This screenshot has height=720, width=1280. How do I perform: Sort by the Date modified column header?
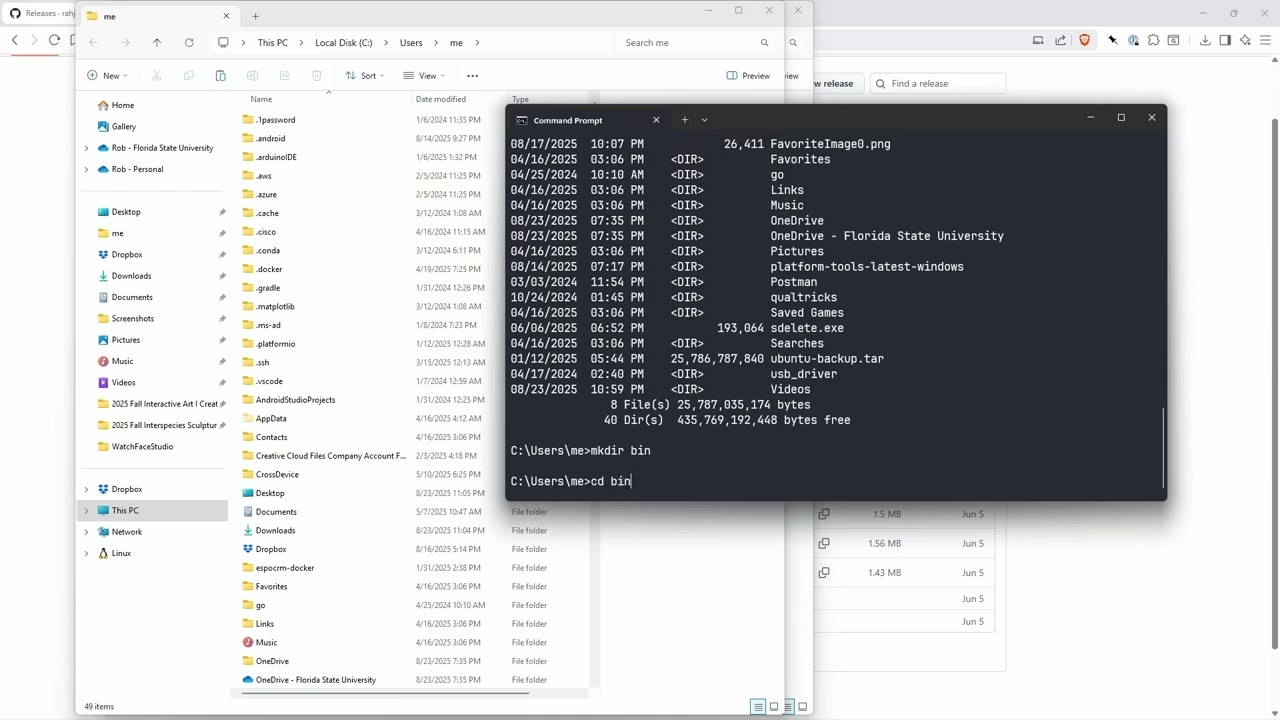click(x=440, y=99)
